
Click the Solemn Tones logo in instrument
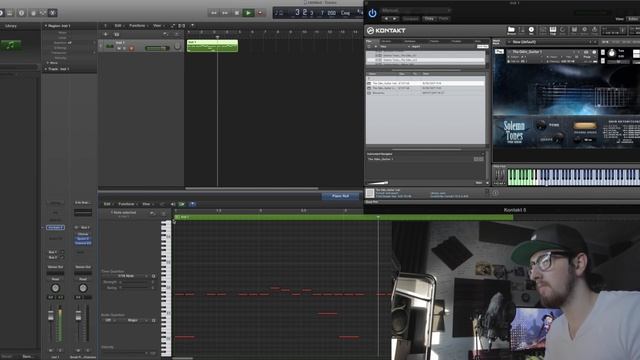click(514, 131)
